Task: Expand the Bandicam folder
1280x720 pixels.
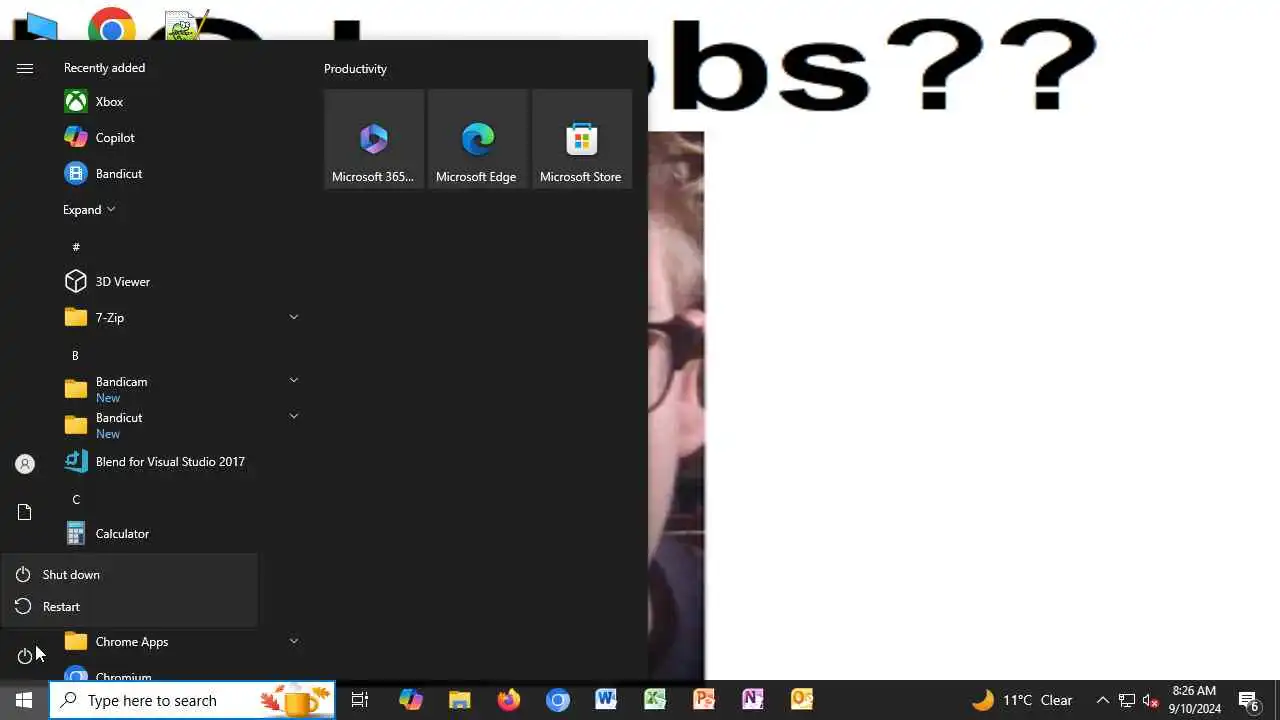Action: click(180, 389)
